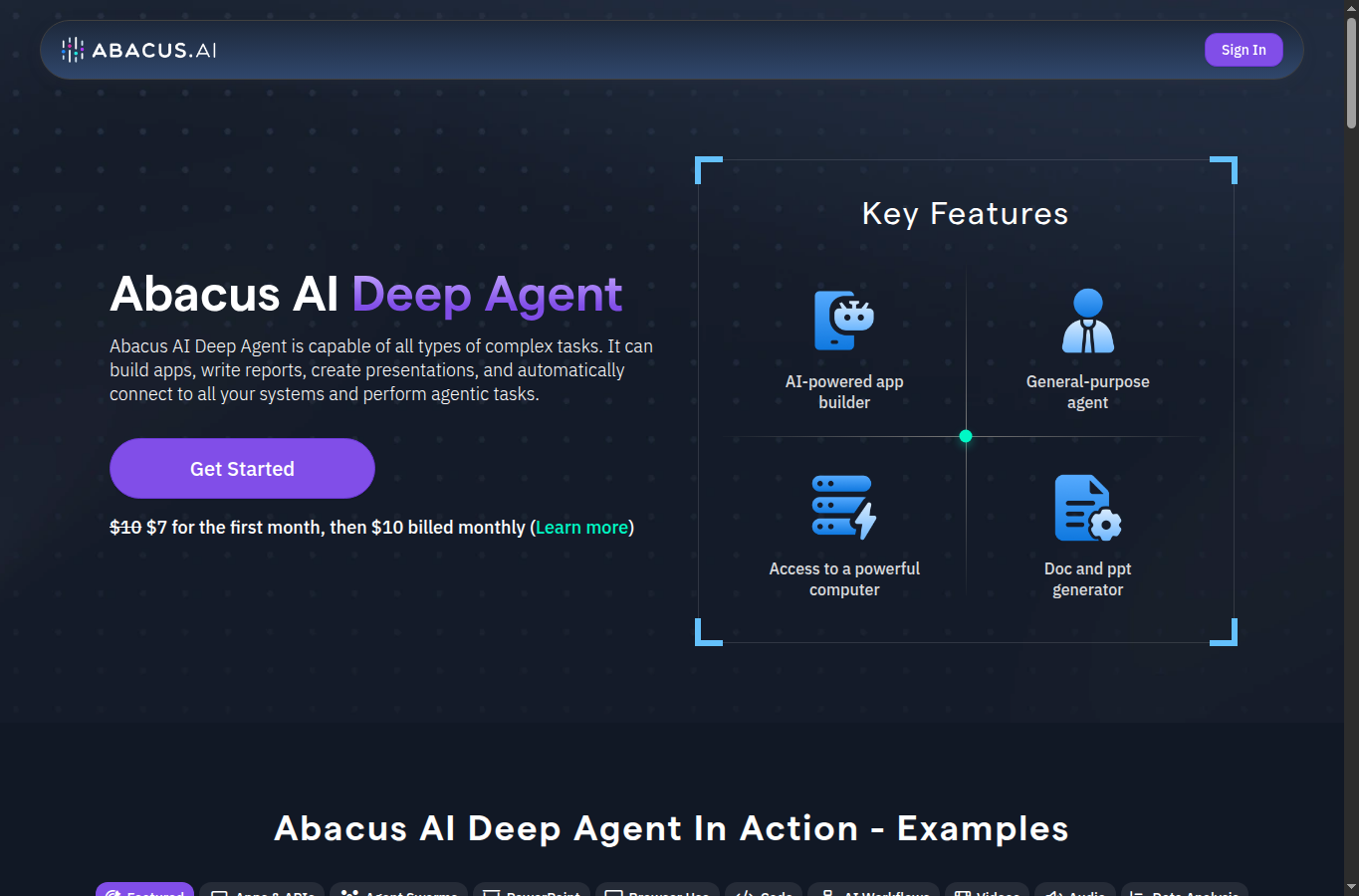Switch to the PowerPoint tab
1359x896 pixels.
click(x=532, y=889)
